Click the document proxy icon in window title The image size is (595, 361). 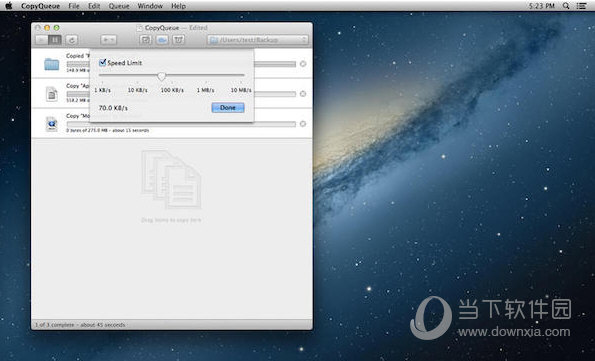(x=140, y=28)
